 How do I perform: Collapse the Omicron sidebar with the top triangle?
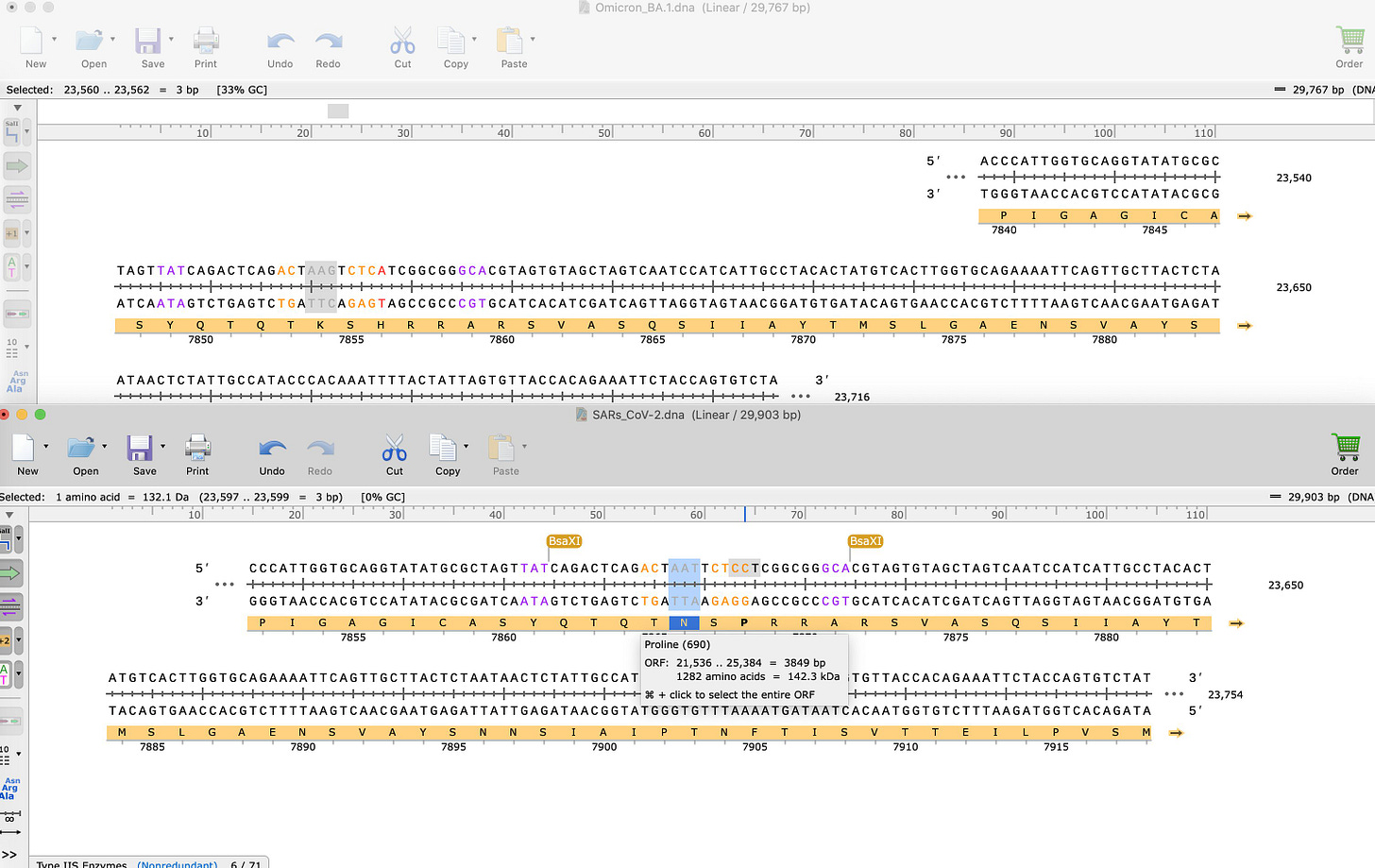pyautogui.click(x=17, y=108)
